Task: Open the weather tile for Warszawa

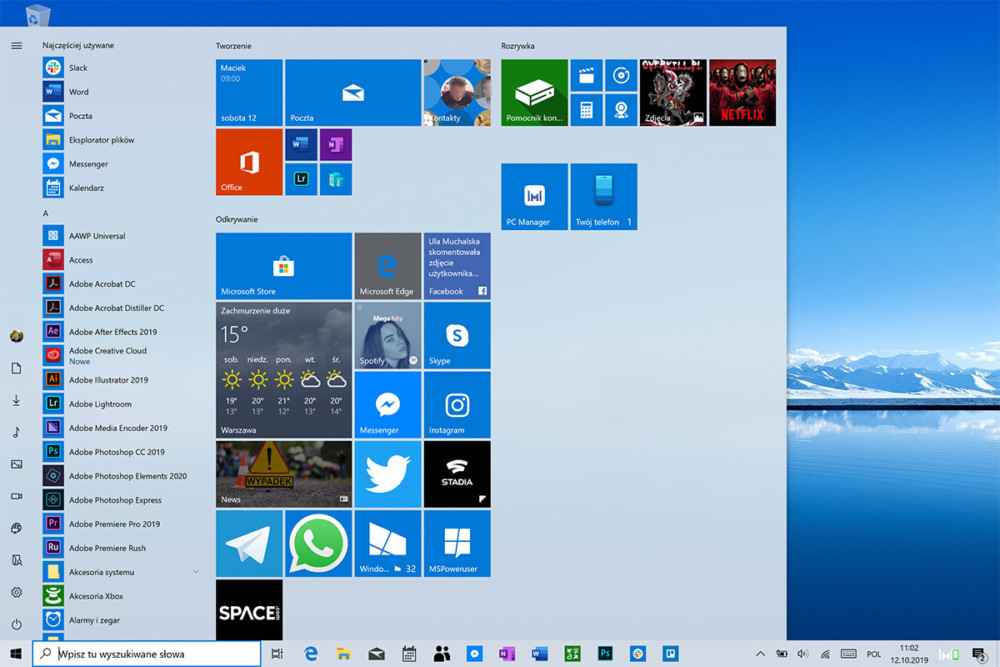Action: tap(284, 370)
